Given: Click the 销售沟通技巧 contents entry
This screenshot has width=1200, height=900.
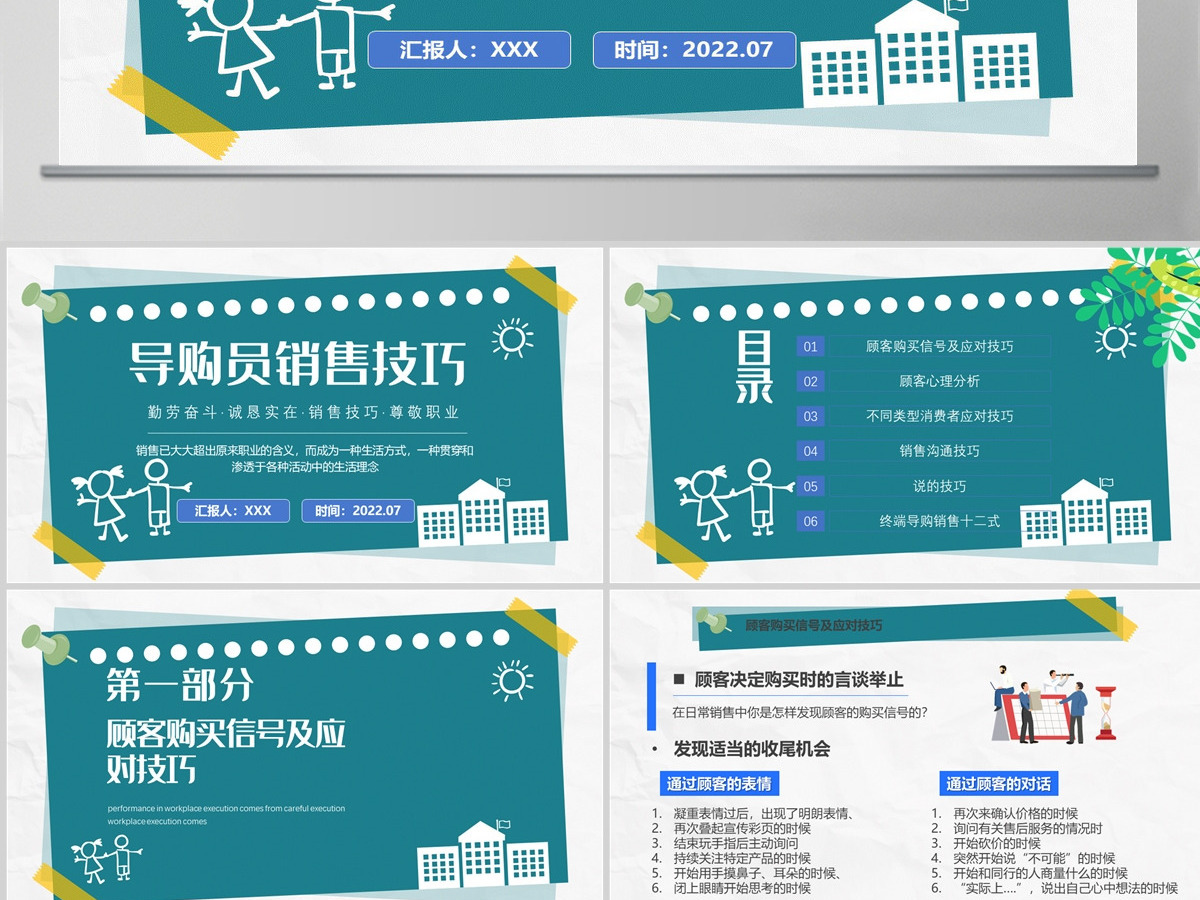Looking at the screenshot, I should (940, 451).
